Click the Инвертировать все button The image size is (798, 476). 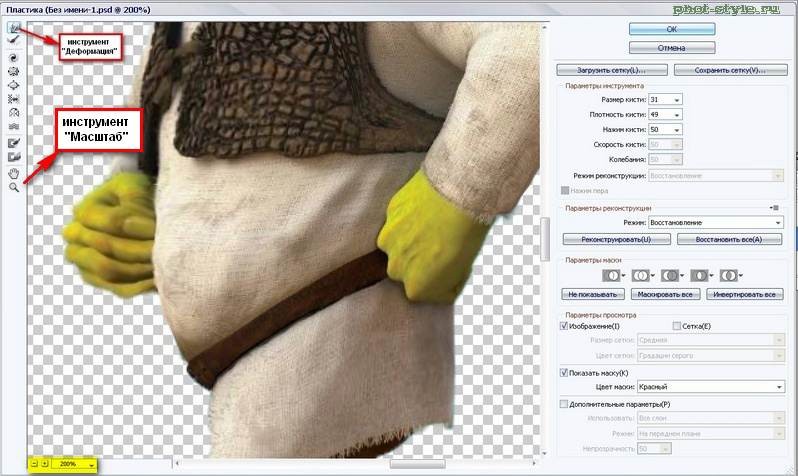[x=744, y=294]
